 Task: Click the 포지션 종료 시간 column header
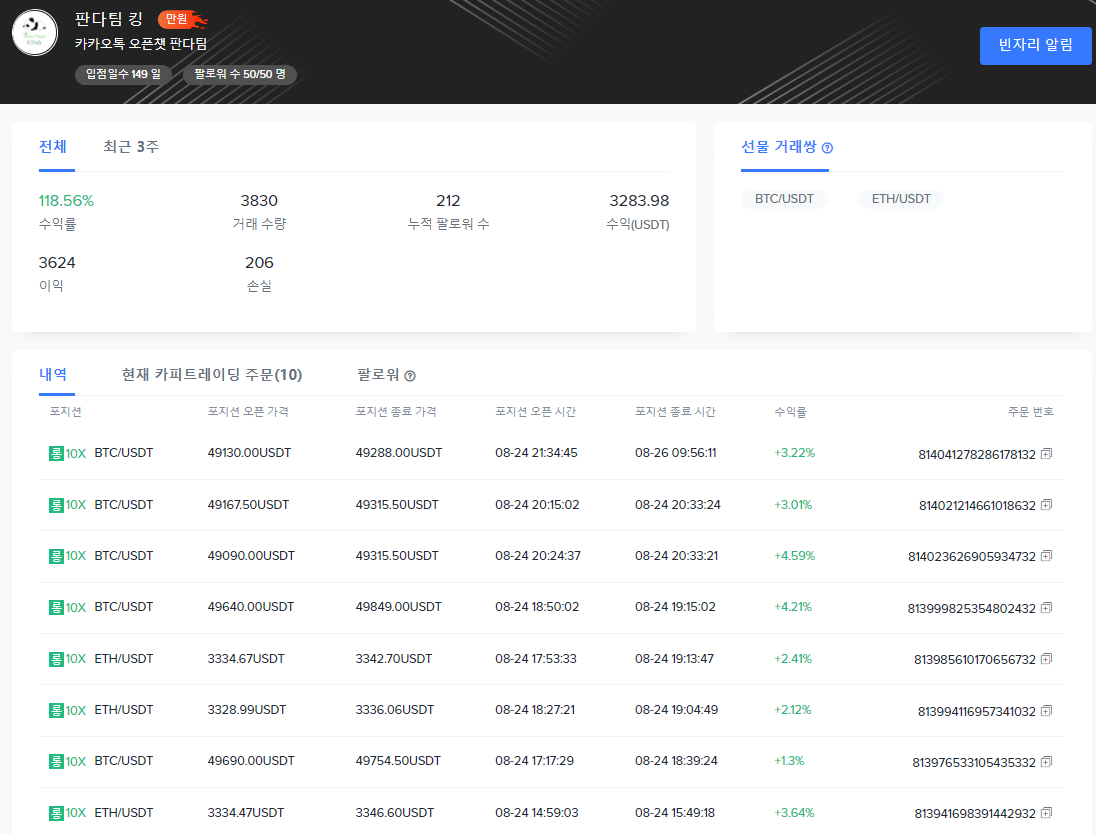(675, 412)
